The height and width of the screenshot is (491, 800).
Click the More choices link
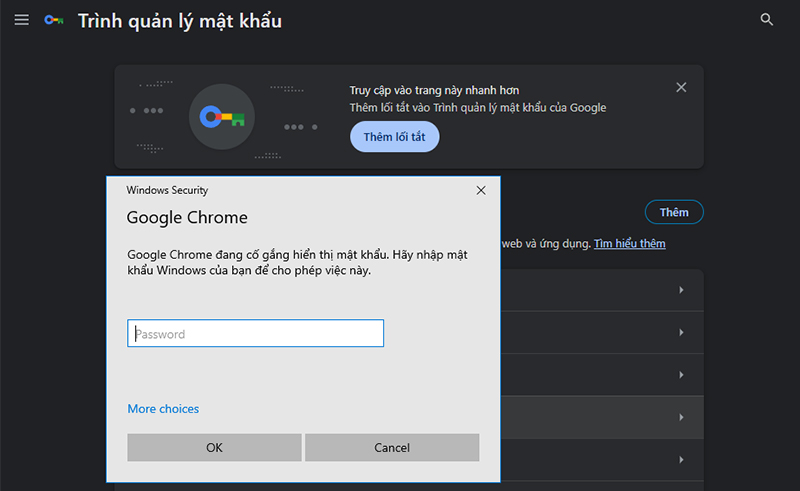163,409
